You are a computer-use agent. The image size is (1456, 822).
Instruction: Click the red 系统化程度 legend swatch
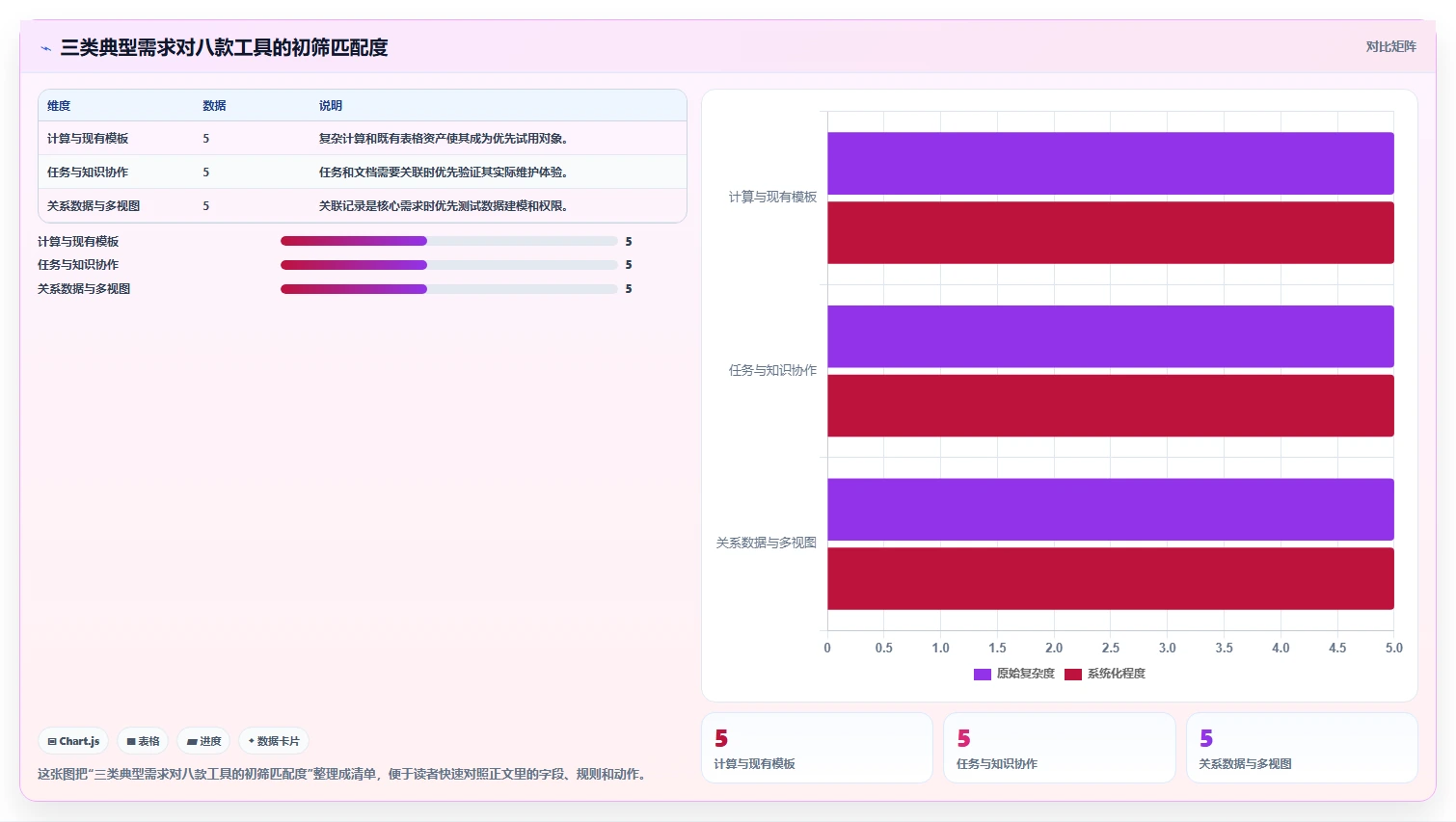(x=1073, y=675)
